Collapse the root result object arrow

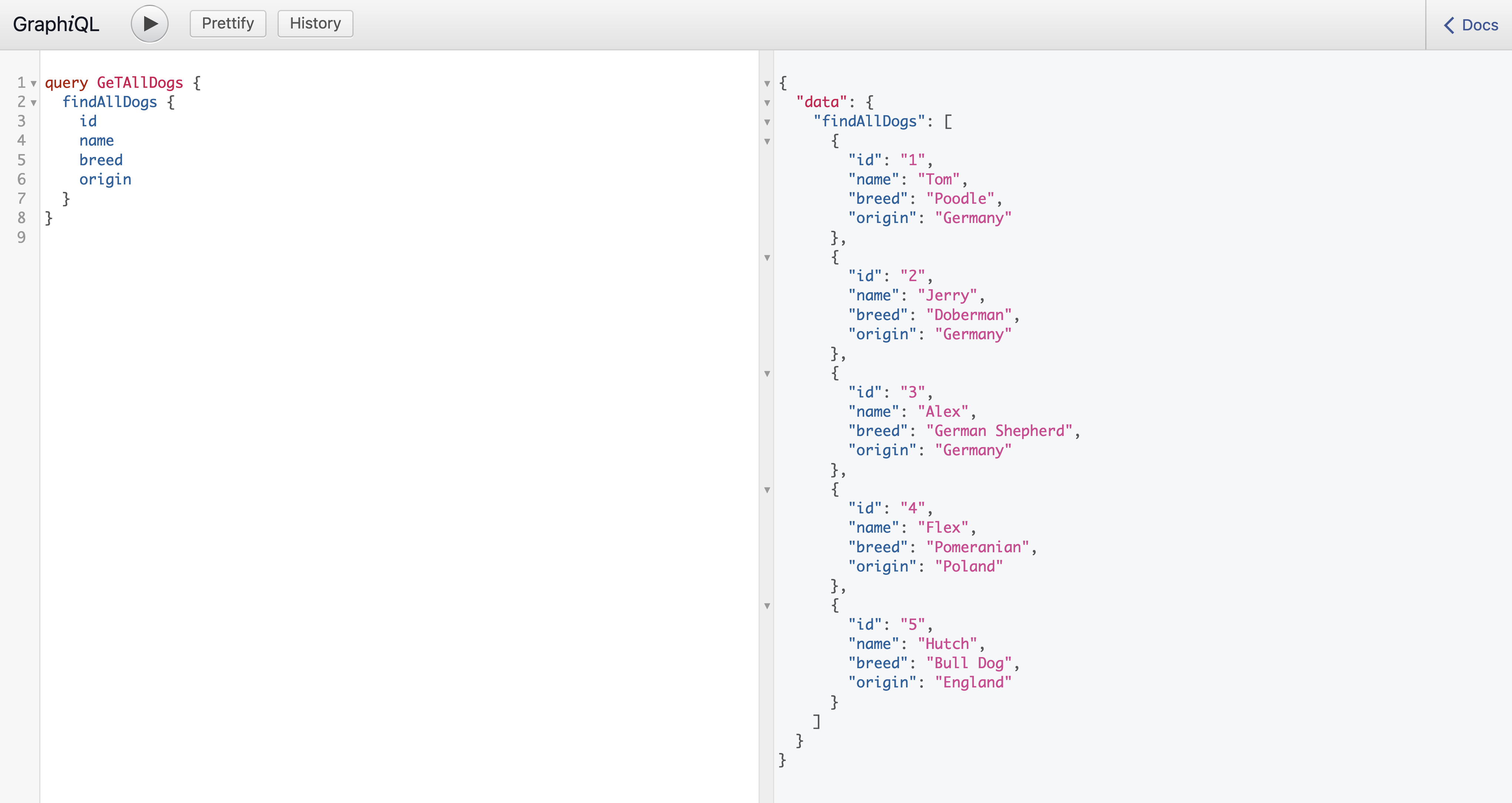(767, 84)
